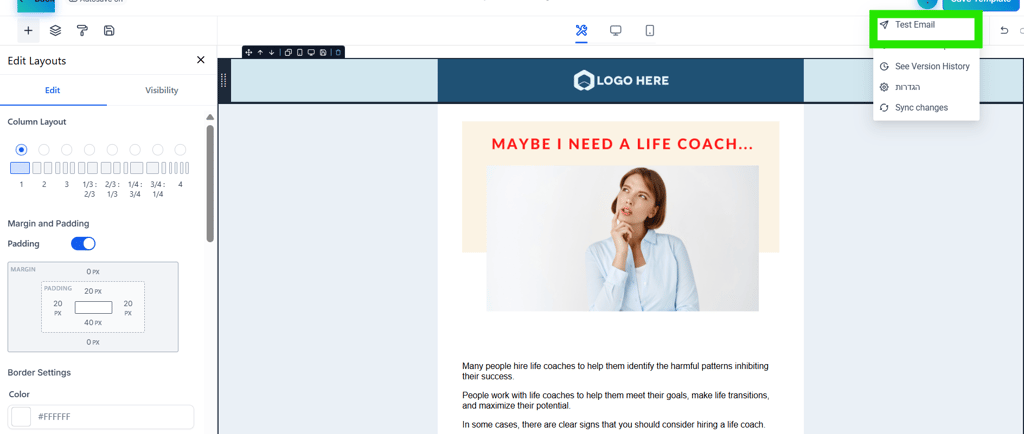This screenshot has height=434, width=1024.
Task: Move section down with arrow icon
Action: [x=271, y=52]
